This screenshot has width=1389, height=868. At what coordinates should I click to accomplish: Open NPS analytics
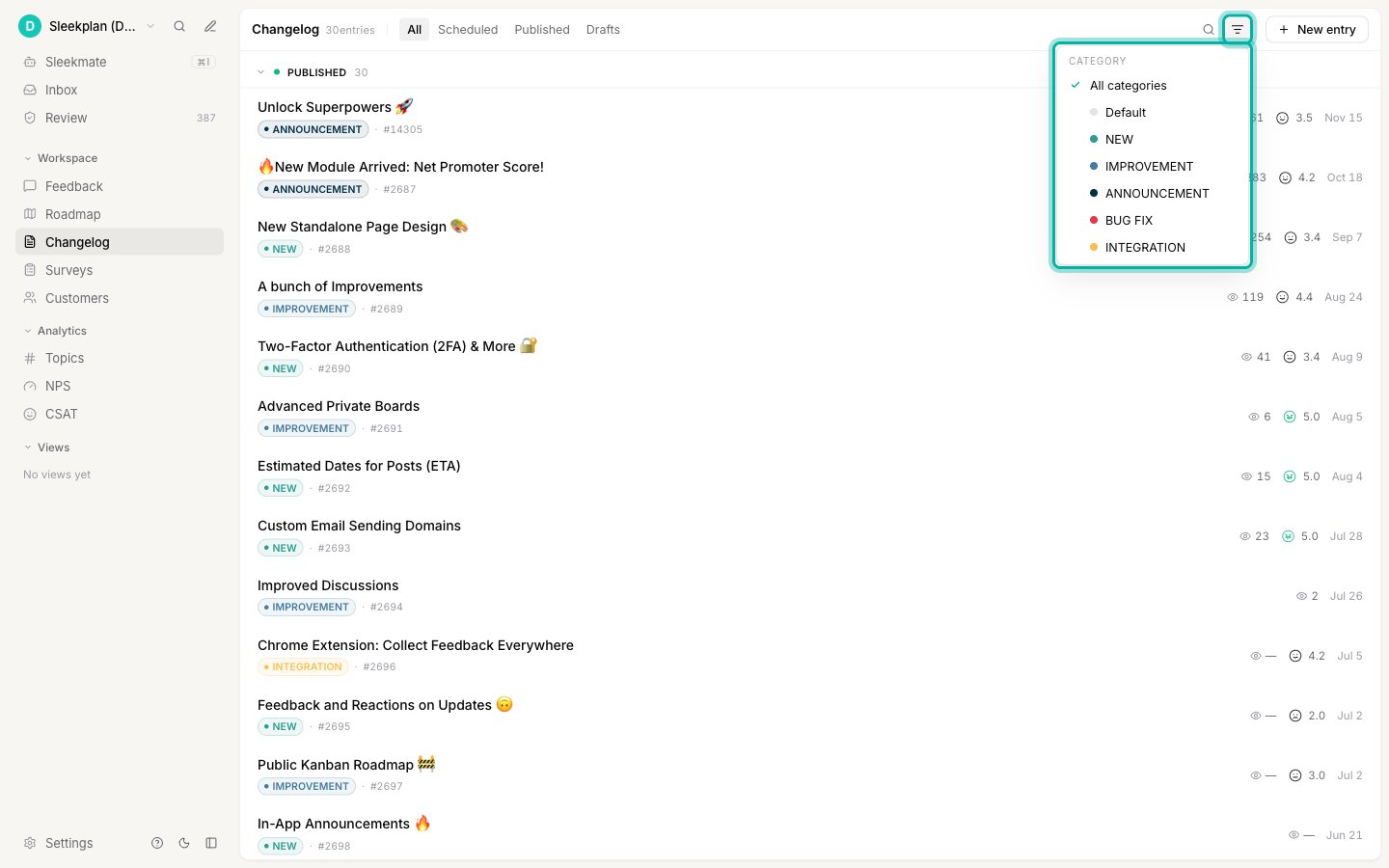tap(120, 386)
